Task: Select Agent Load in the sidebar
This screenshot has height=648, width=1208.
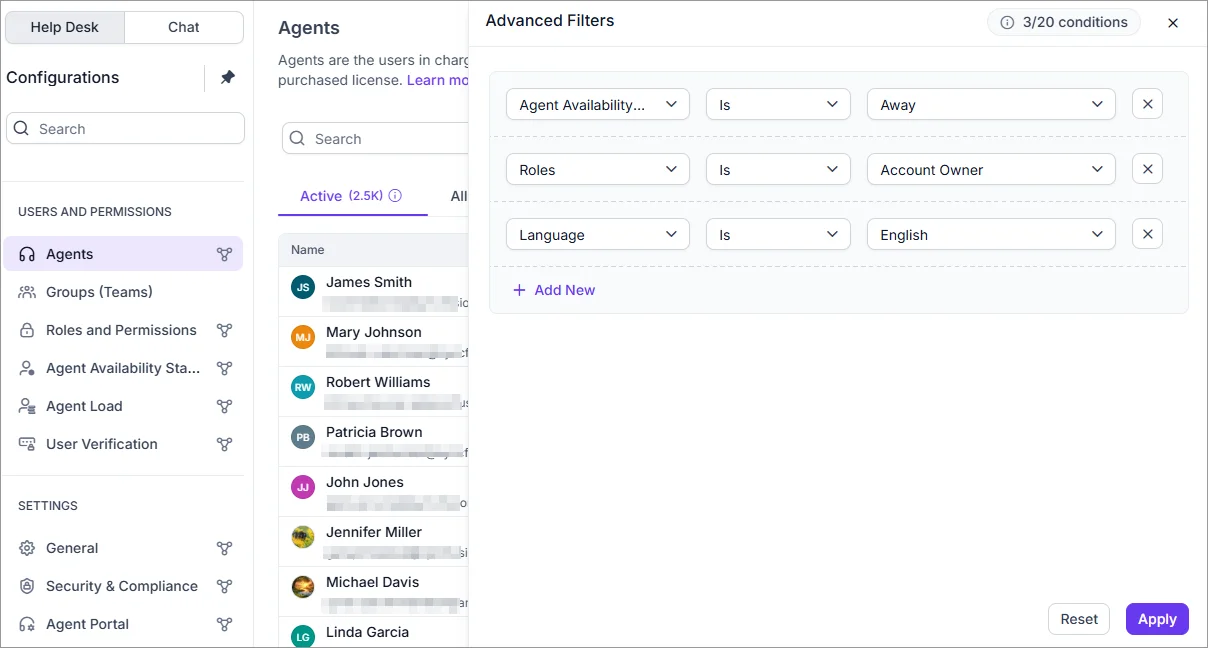Action: pyautogui.click(x=84, y=405)
